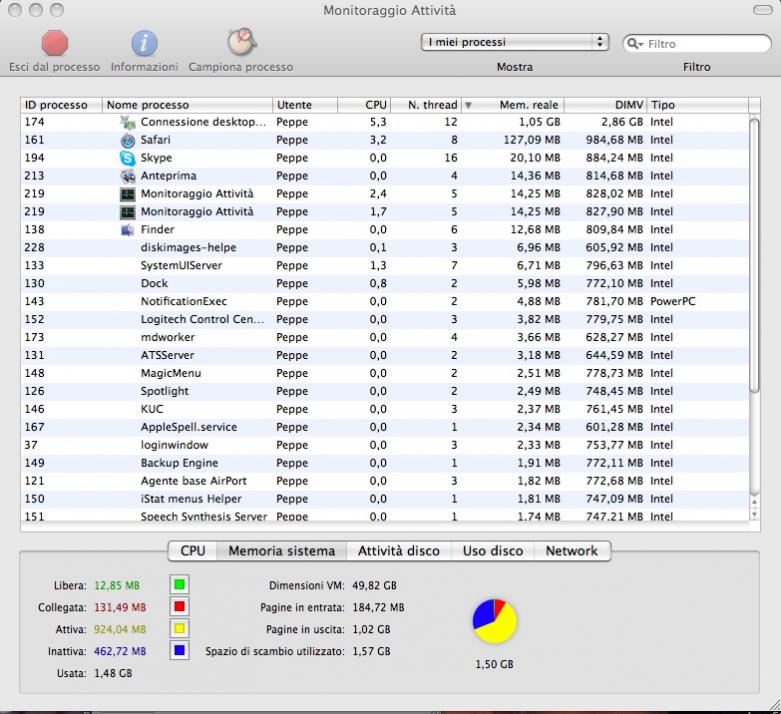Click the N. thread sort arrow
The width and height of the screenshot is (781, 714).
click(x=468, y=105)
